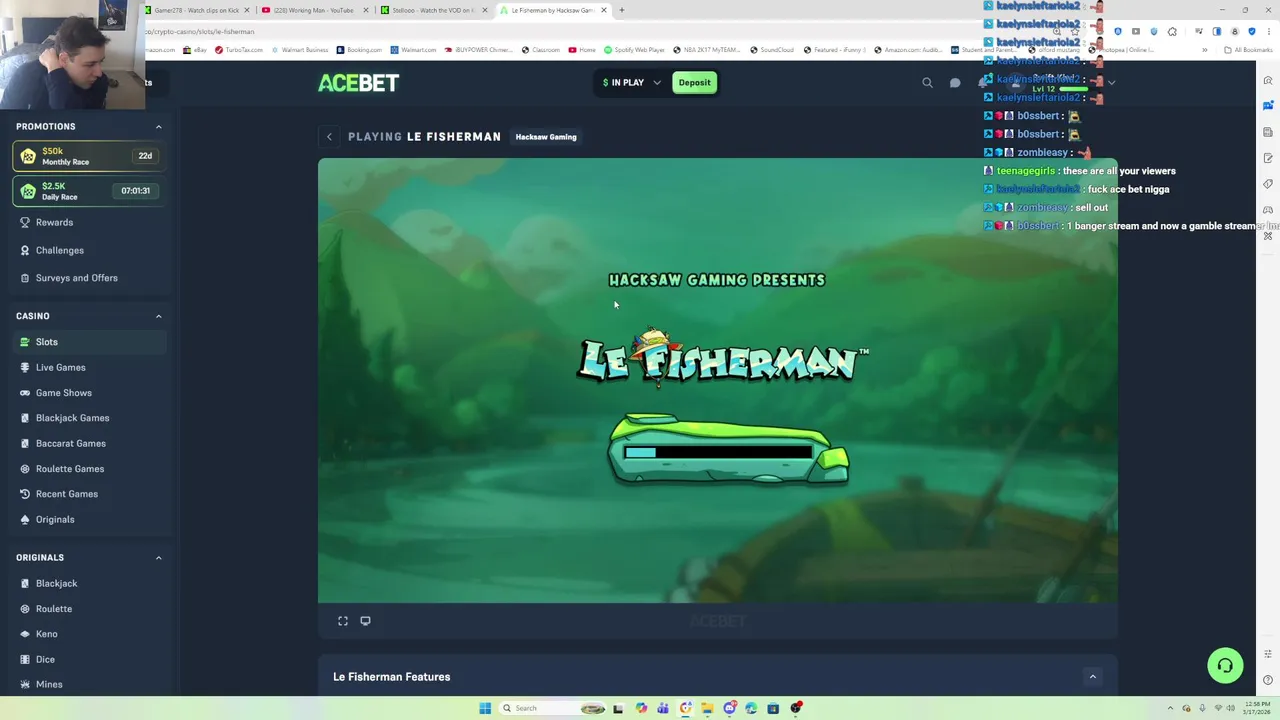Open the SoundCloud bookmark
This screenshot has width=1280, height=720.
[x=771, y=50]
